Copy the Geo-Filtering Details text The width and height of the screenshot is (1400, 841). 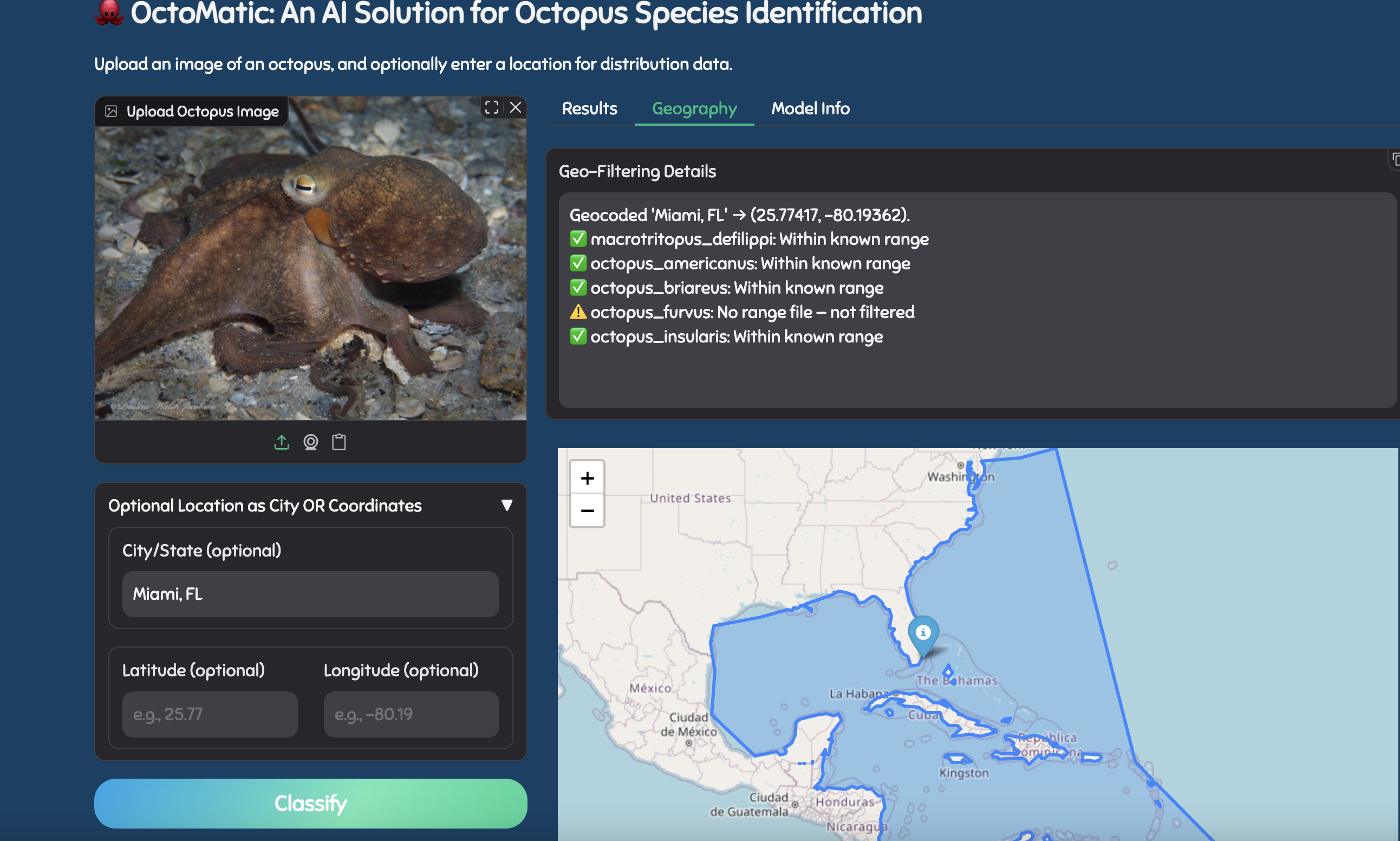[1395, 160]
